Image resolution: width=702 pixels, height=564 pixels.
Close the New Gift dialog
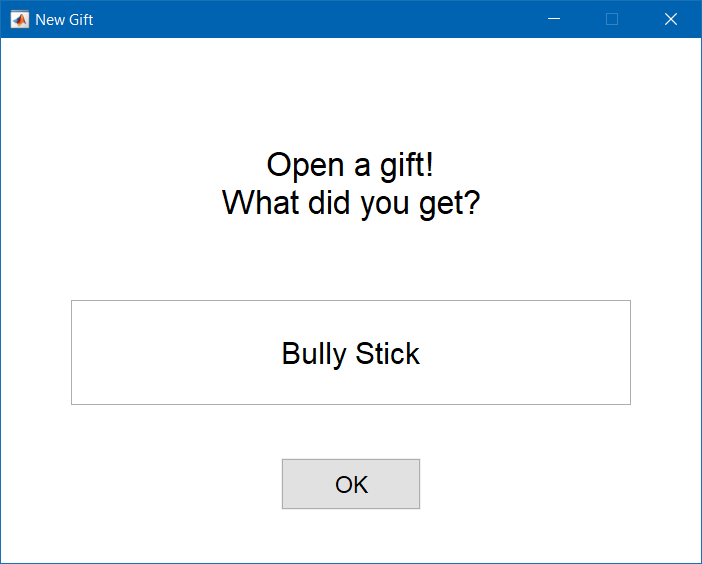click(671, 19)
